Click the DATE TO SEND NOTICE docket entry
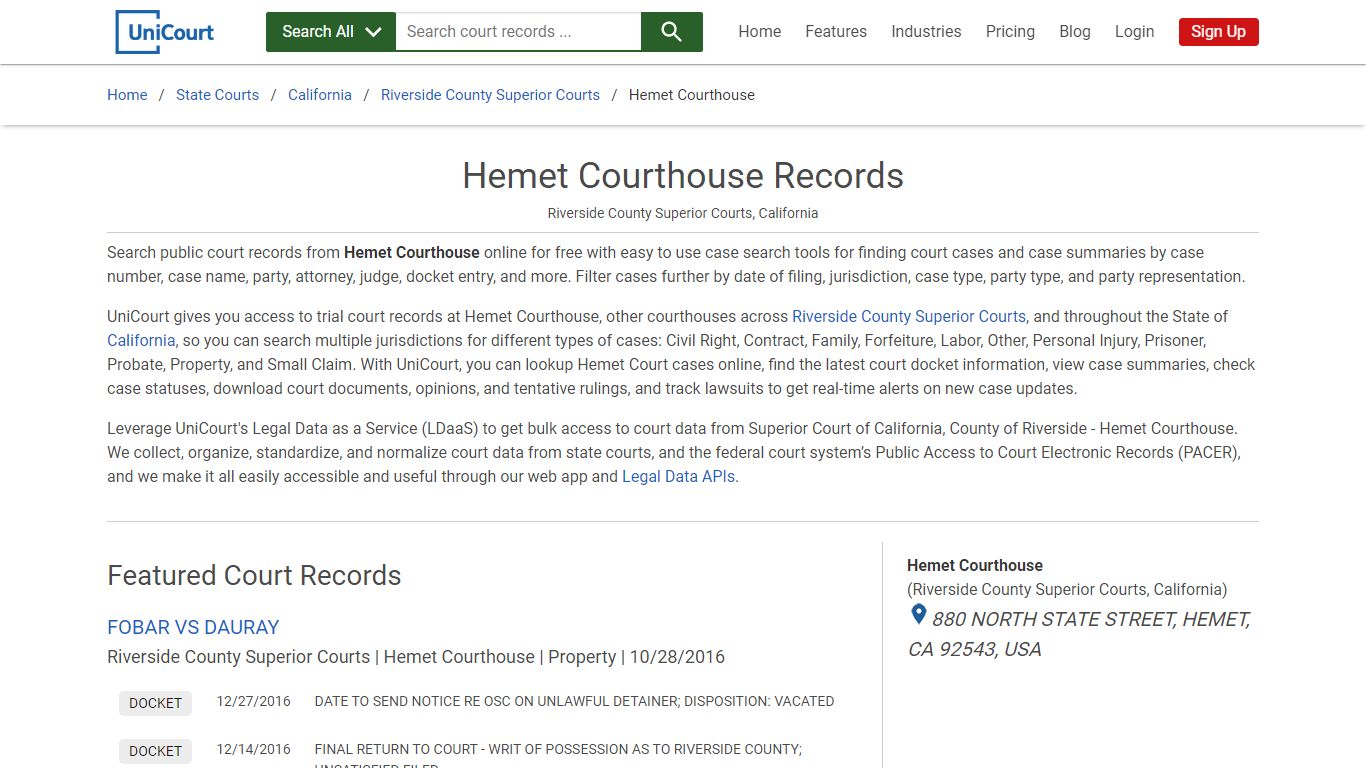Viewport: 1366px width, 768px height. [574, 701]
